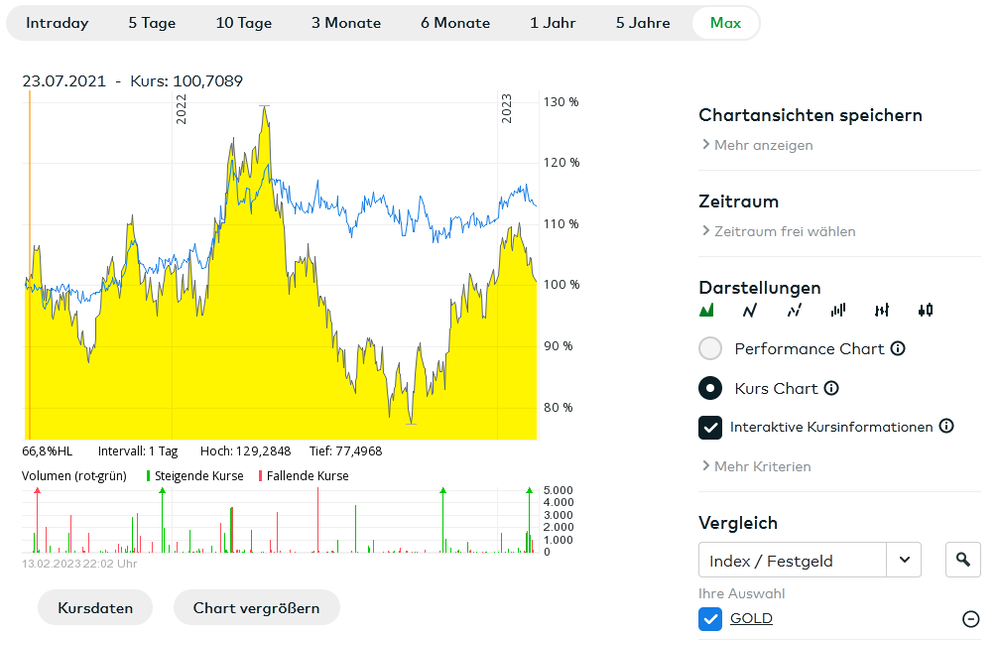The height and width of the screenshot is (648, 999).
Task: Switch to dashed line chart style icon
Action: tap(794, 311)
